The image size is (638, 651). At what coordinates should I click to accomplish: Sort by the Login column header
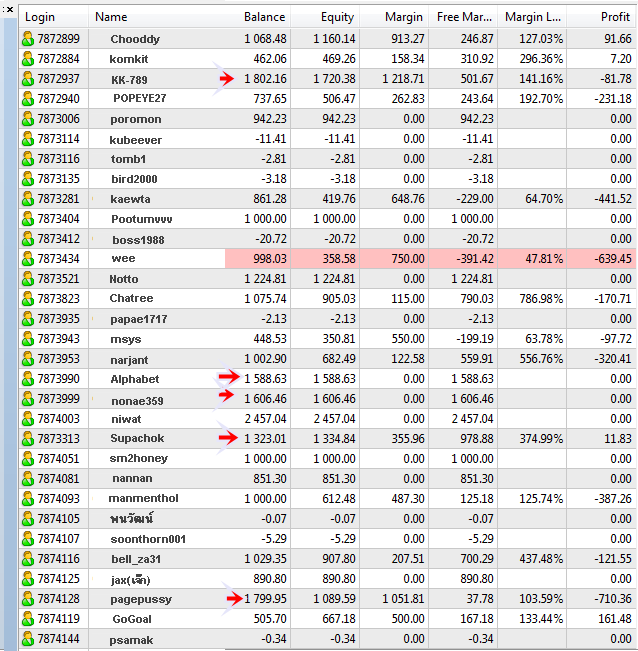pos(40,17)
